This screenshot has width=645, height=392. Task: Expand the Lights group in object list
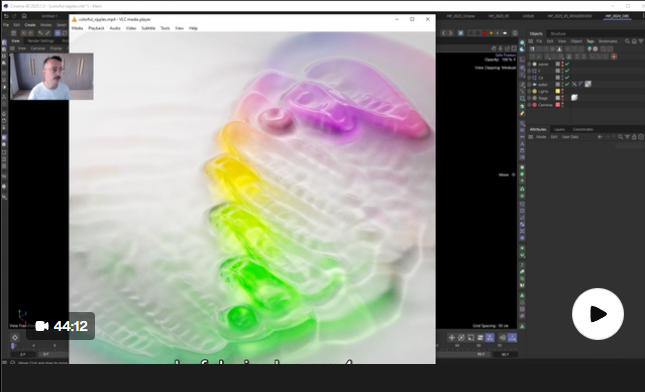(529, 91)
